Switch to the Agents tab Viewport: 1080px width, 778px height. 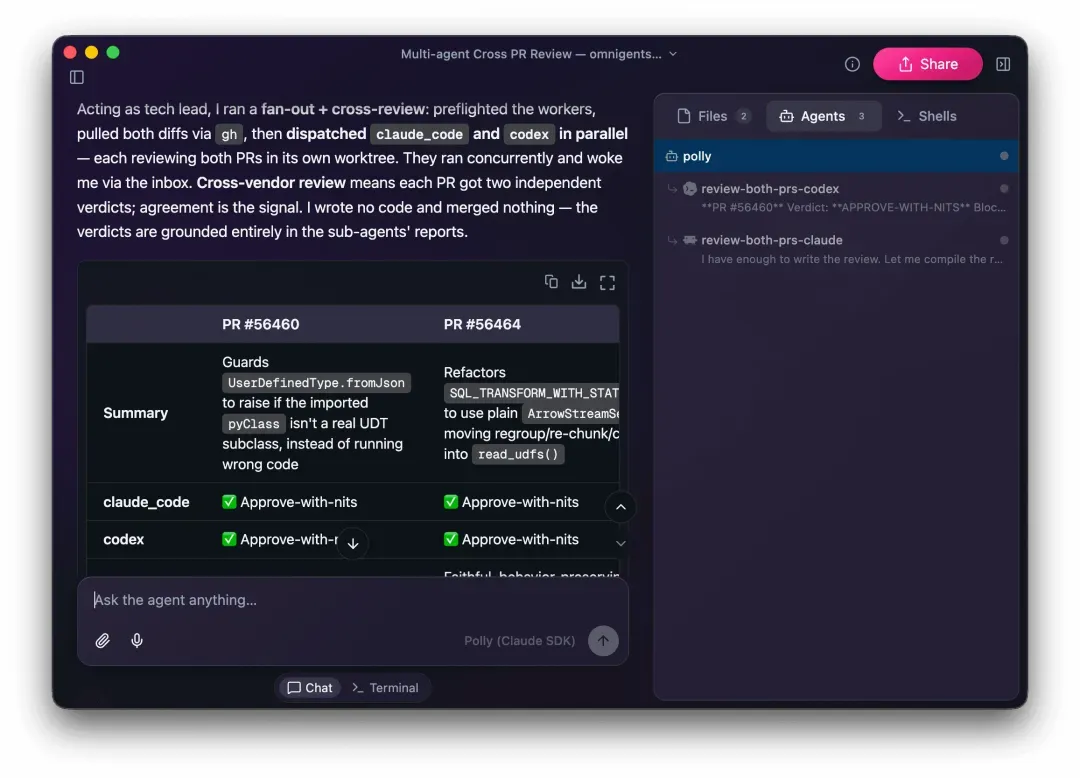(823, 116)
